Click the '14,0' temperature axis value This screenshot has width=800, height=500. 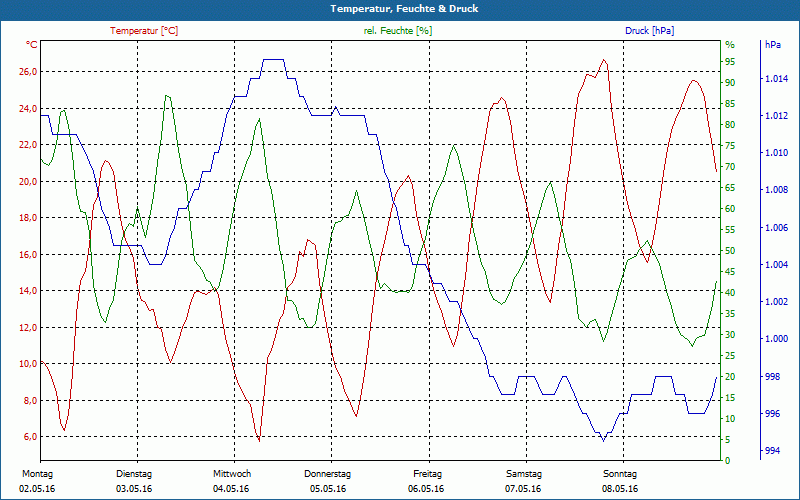(28, 291)
